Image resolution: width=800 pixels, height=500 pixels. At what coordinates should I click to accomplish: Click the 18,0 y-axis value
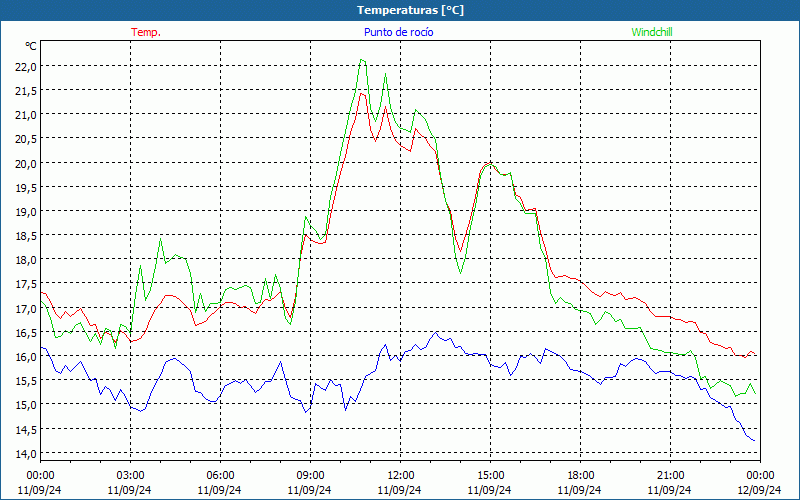point(27,260)
